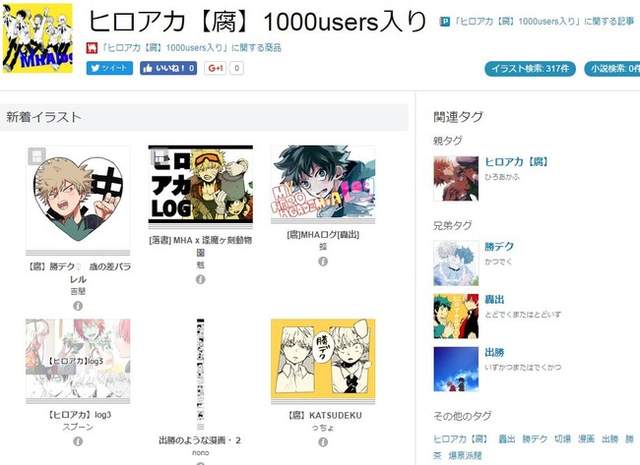640x465 pixels.
Task: Click the Twitter tweet button
Action: 109,68
